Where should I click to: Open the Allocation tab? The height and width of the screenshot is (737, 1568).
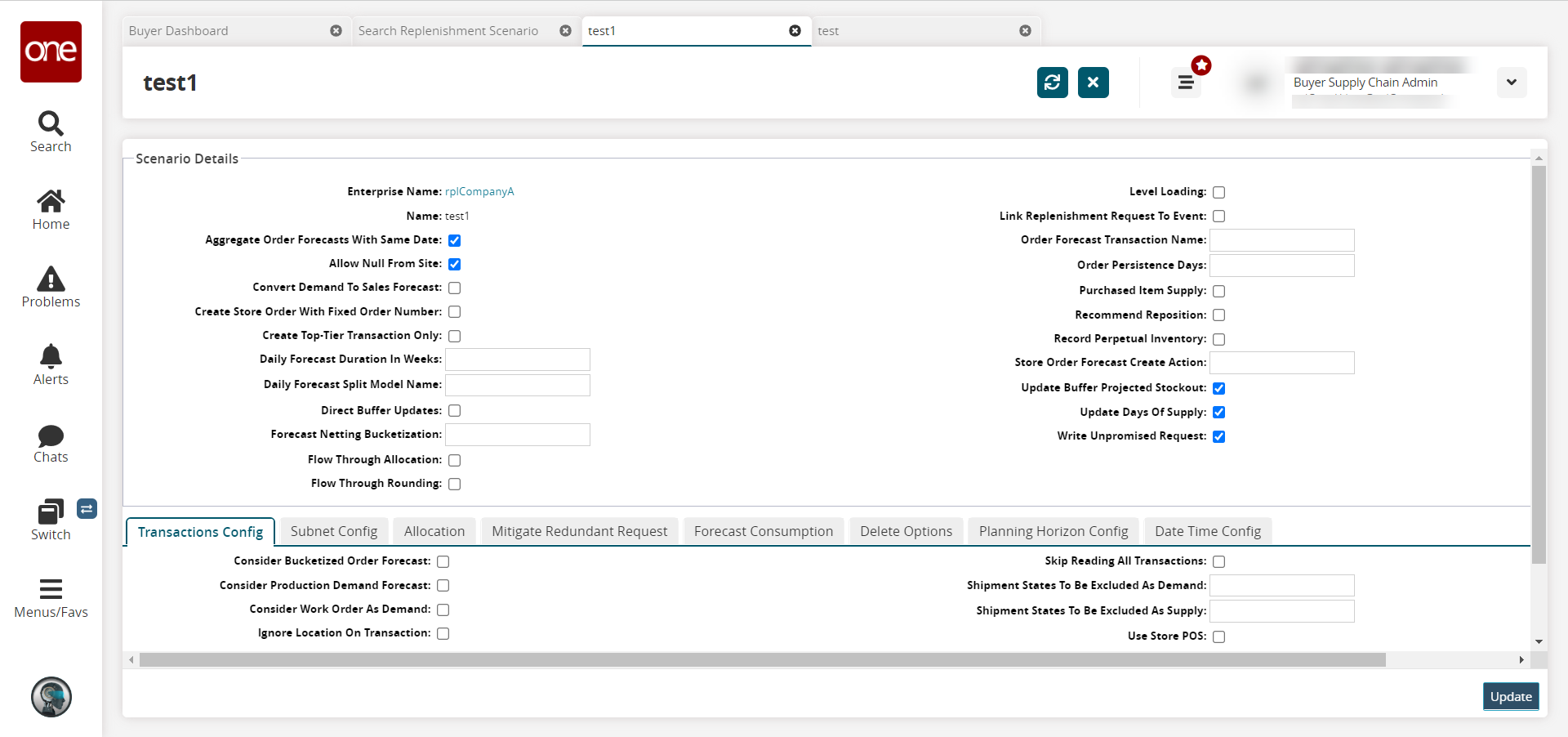pos(434,531)
